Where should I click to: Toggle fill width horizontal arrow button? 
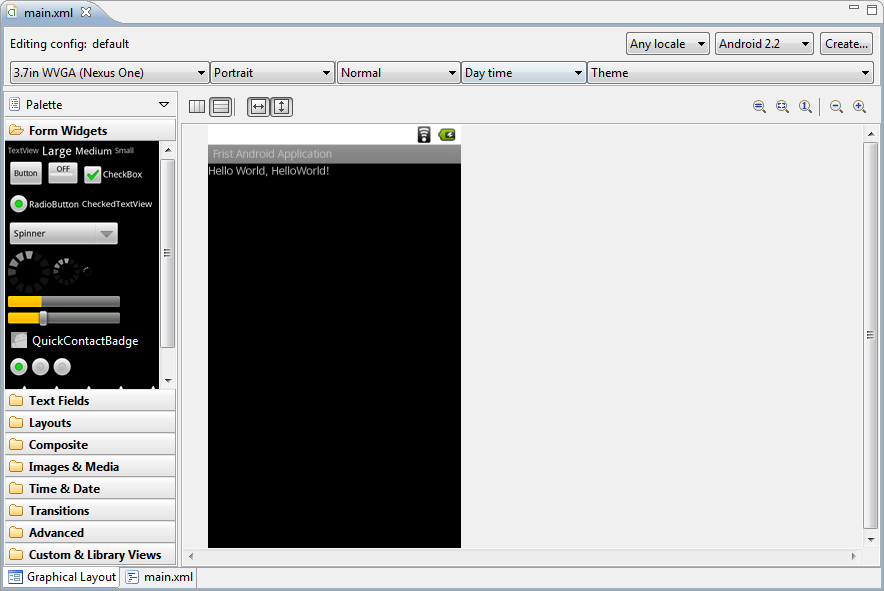tap(258, 107)
